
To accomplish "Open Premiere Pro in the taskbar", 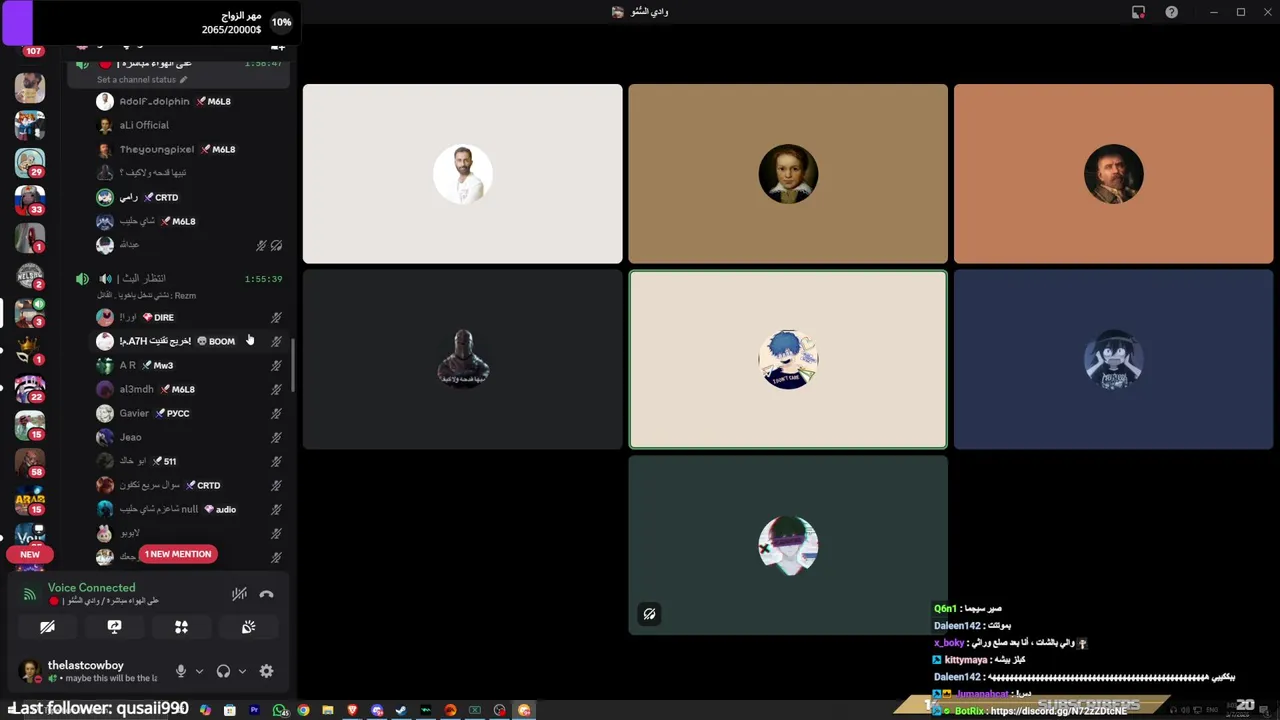I will 254,710.
